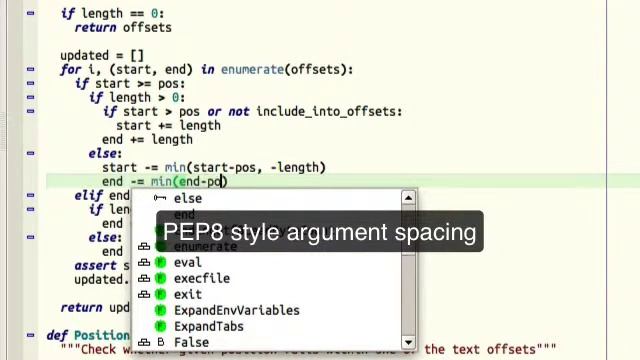The image size is (640, 360).
Task: Click the 'start += length' line
Action: tap(169, 125)
